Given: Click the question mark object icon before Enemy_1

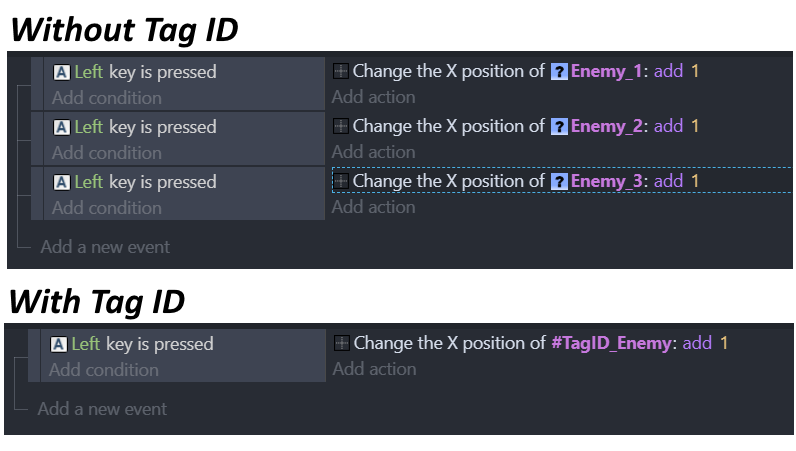Looking at the screenshot, I should point(559,72).
